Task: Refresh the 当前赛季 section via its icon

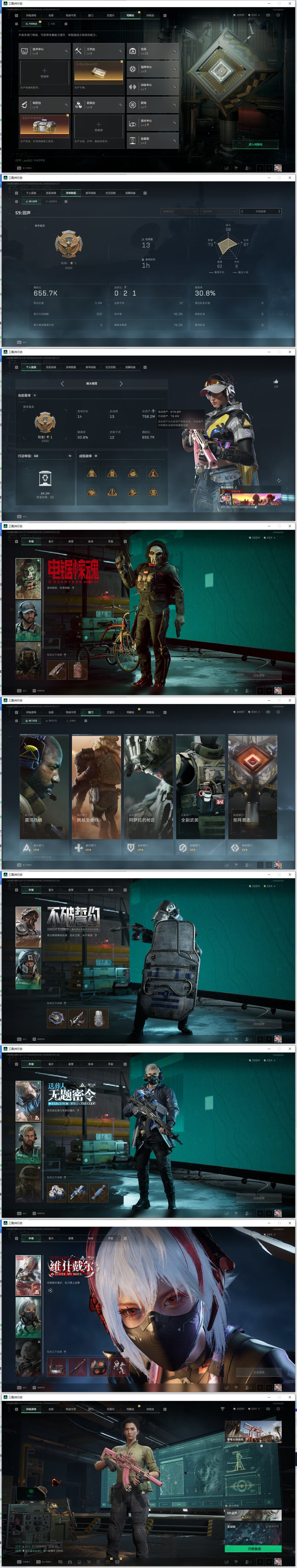Action: click(x=35, y=395)
